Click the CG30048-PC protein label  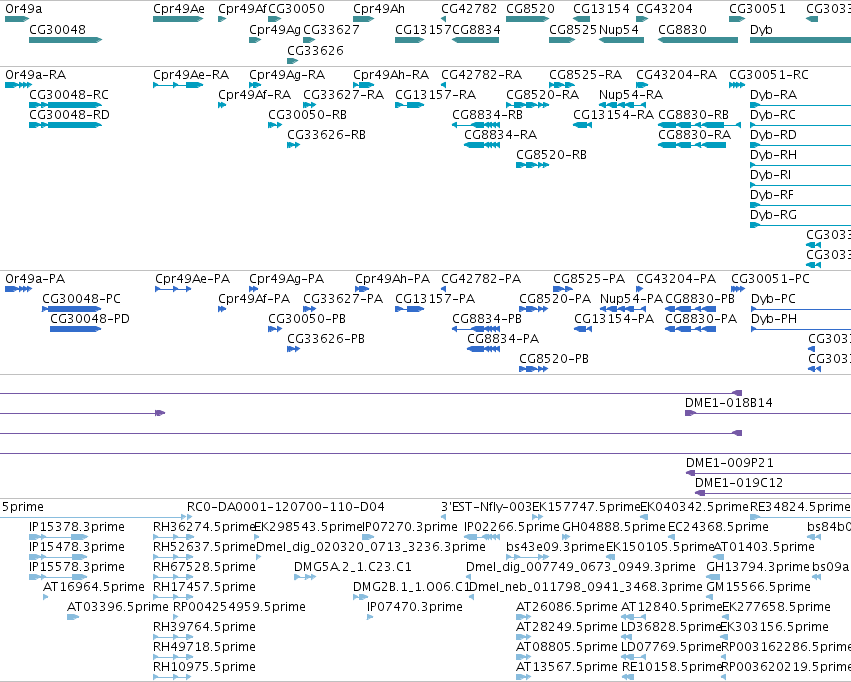click(81, 299)
